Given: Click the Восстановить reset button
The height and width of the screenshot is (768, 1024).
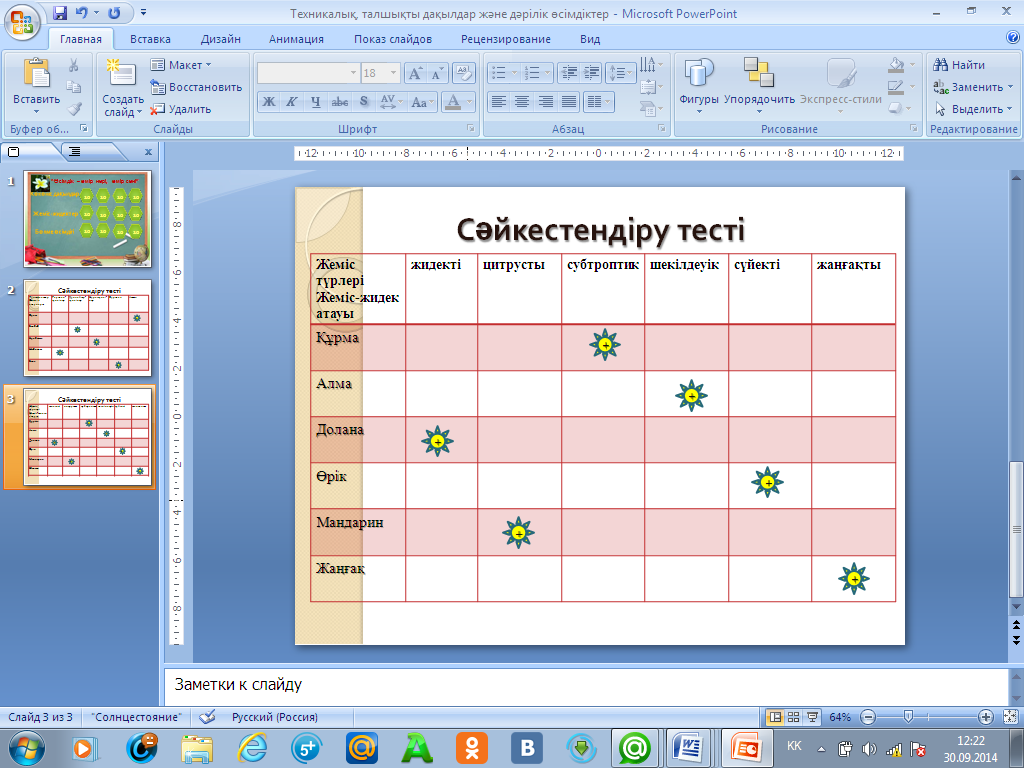Looking at the screenshot, I should (197, 87).
